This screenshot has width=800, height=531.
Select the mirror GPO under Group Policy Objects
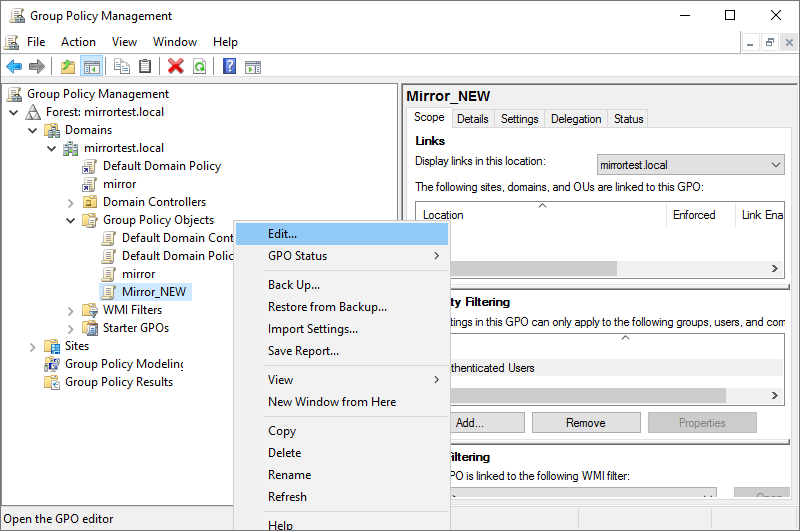coord(138,274)
